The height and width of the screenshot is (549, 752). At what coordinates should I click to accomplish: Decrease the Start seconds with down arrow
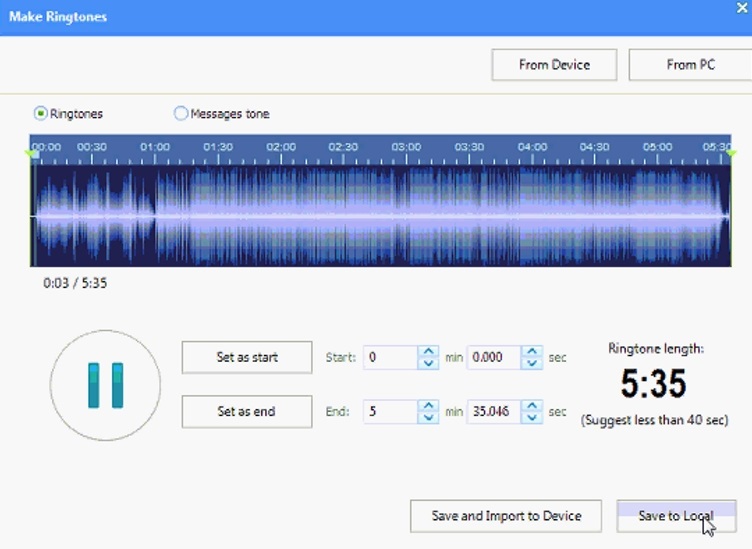point(532,363)
